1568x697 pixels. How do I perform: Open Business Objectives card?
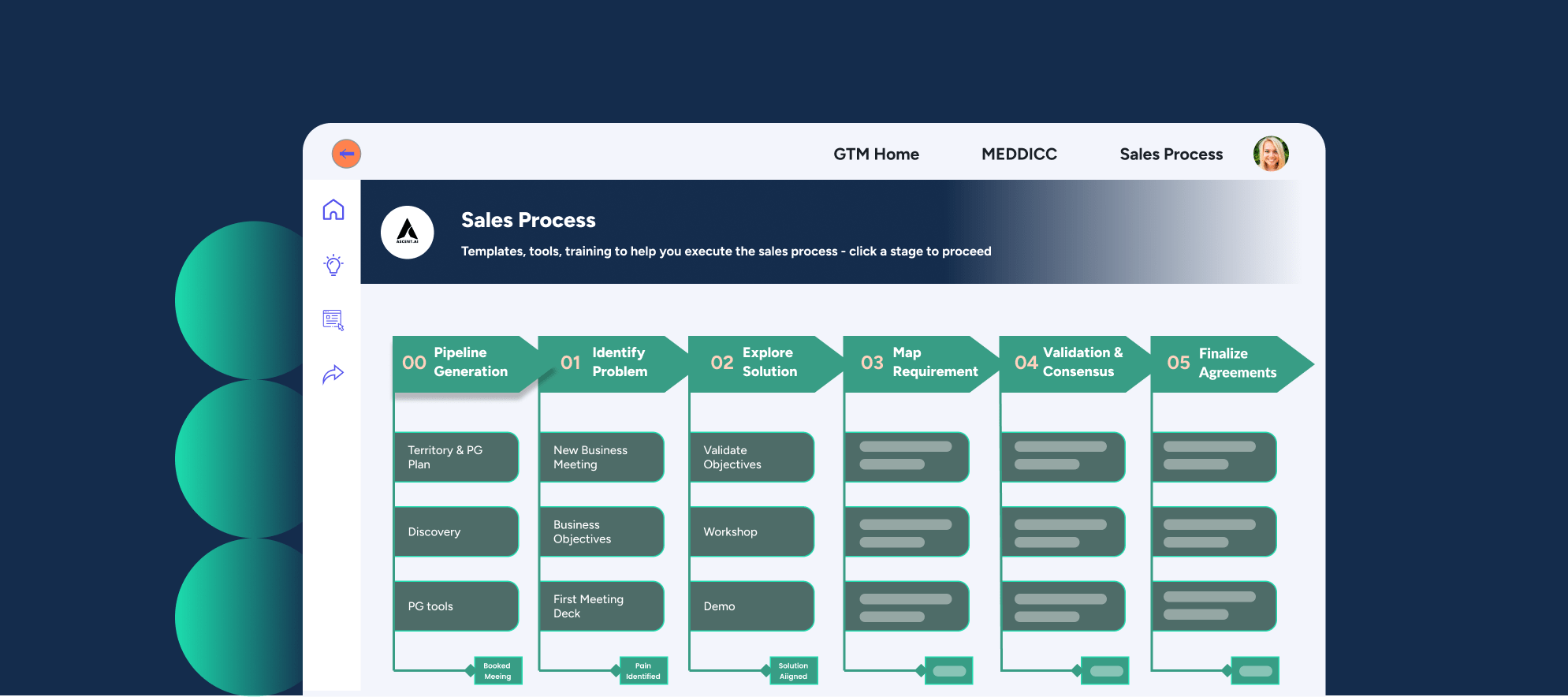tap(602, 532)
